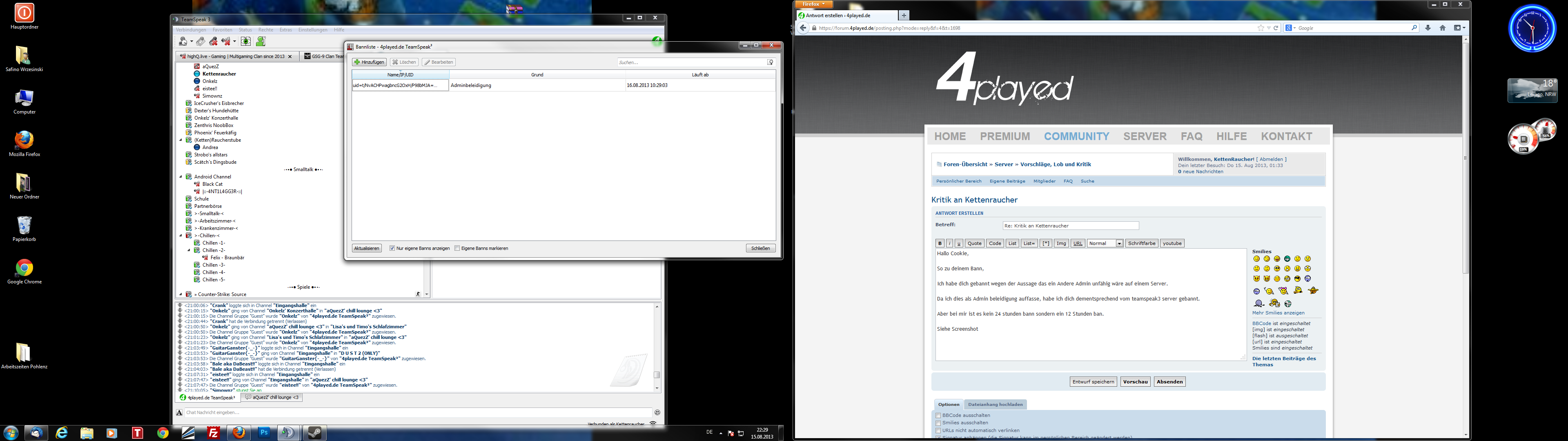Open the font size 'Normal' dropdown

tap(1105, 244)
